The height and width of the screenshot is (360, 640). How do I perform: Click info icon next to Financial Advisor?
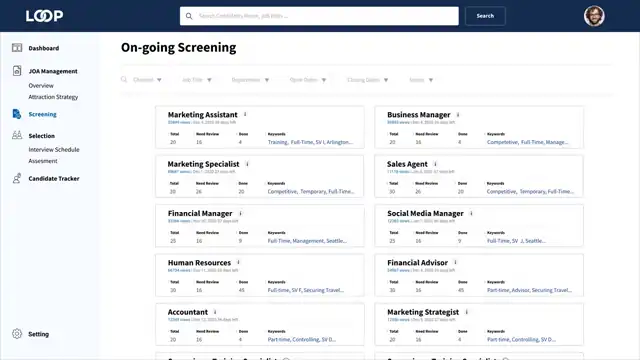456,262
